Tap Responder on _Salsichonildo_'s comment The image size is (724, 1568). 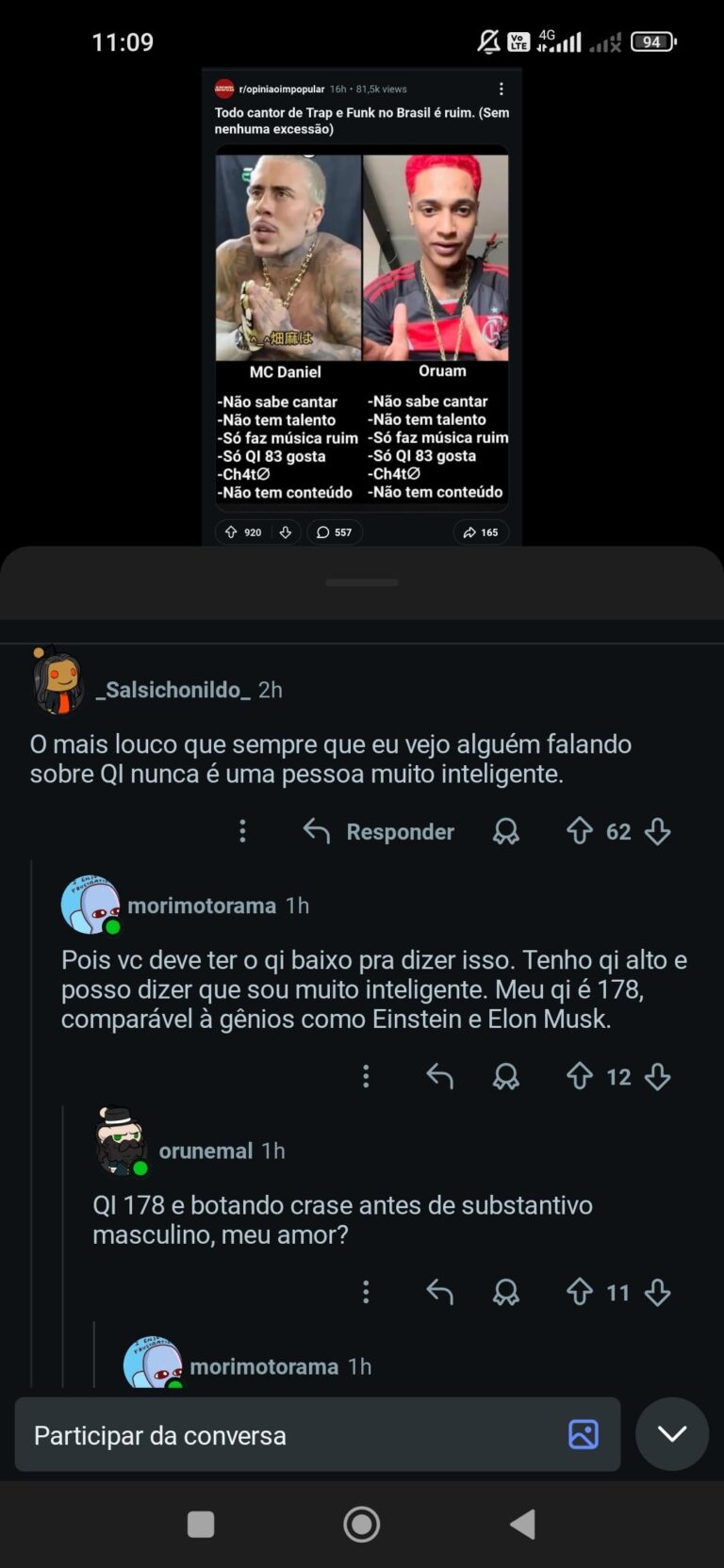click(x=379, y=831)
